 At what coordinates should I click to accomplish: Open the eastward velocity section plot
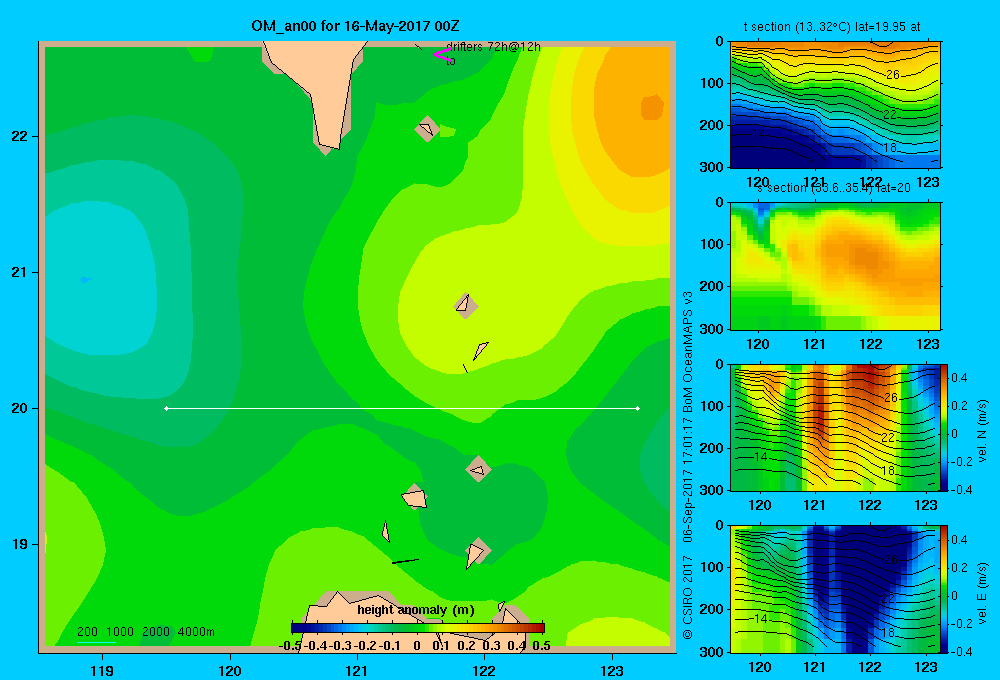tap(835, 589)
